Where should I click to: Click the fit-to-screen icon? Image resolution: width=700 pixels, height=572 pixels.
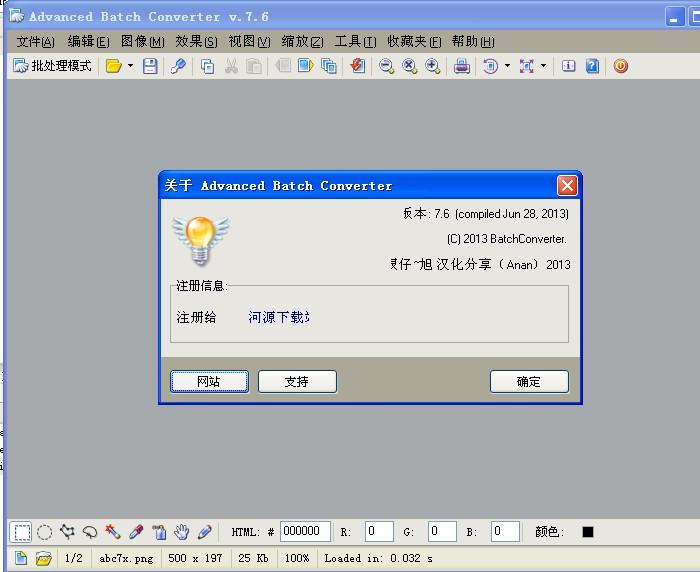pyautogui.click(x=527, y=66)
